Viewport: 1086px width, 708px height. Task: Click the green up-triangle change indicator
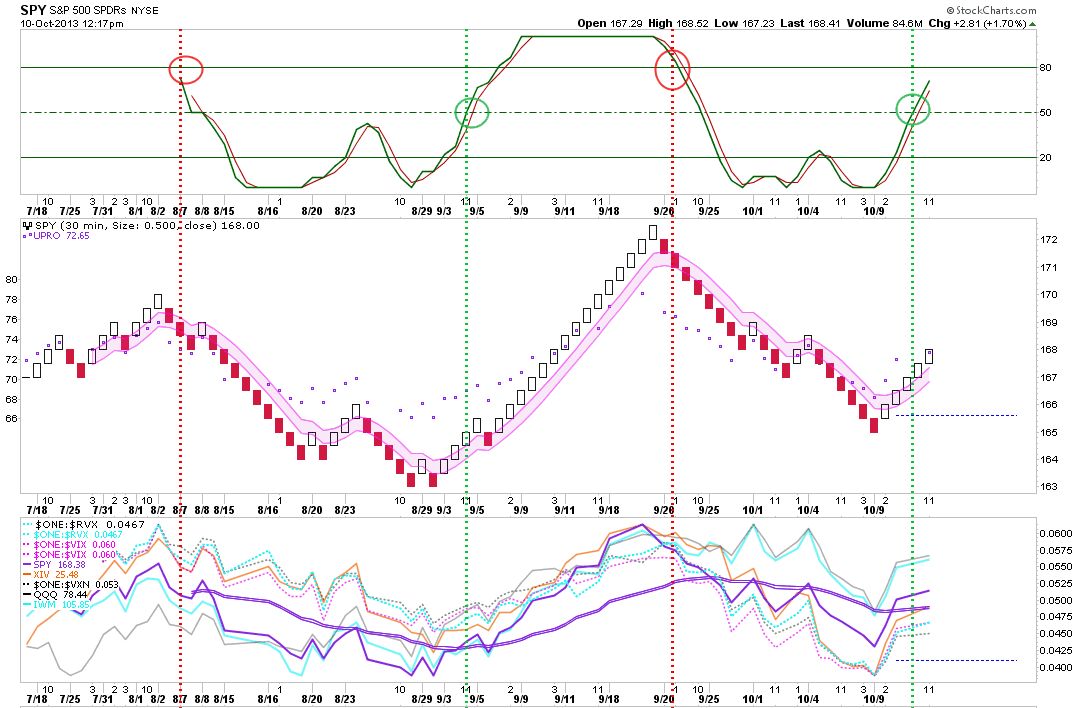[x=1033, y=24]
